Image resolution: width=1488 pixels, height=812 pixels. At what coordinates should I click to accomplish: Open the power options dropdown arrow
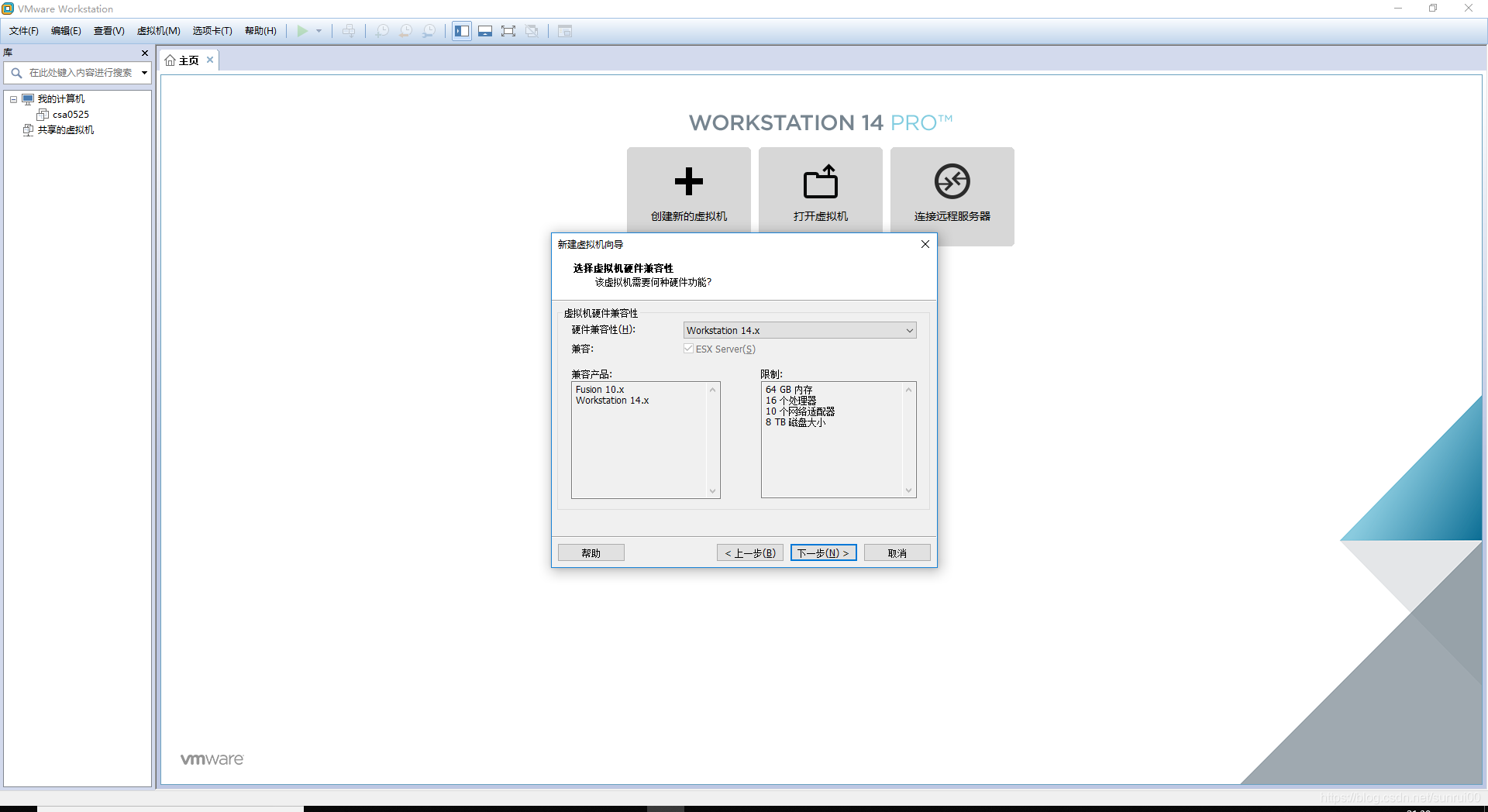319,31
